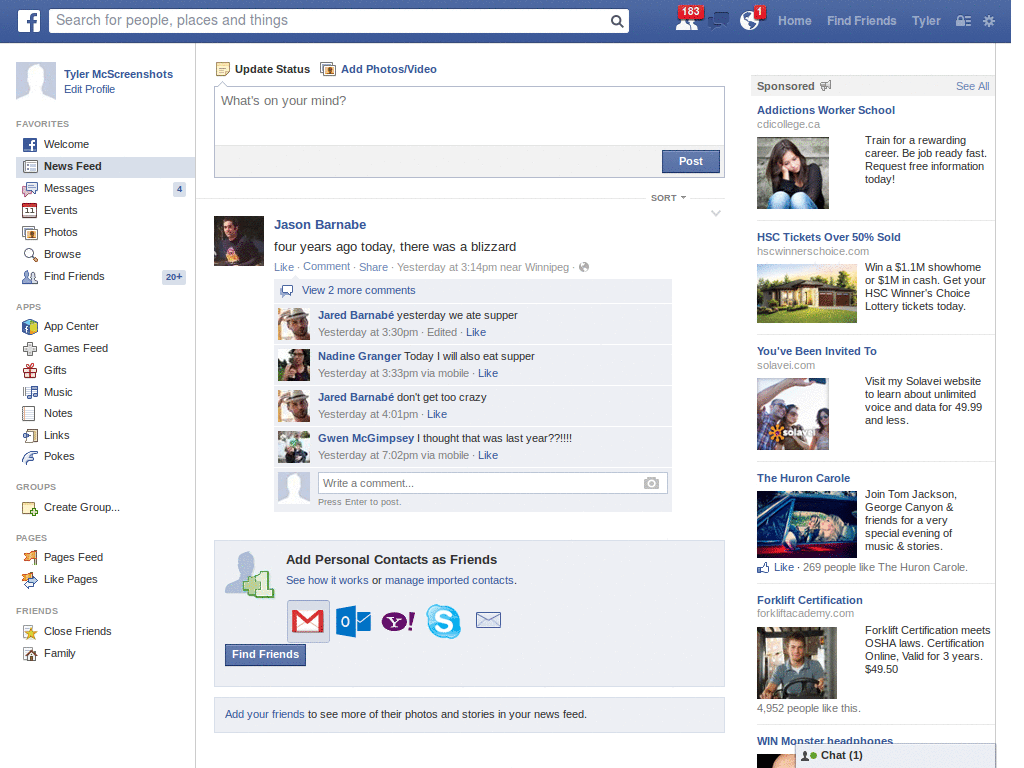Click the search magnifying glass icon

(x=617, y=21)
